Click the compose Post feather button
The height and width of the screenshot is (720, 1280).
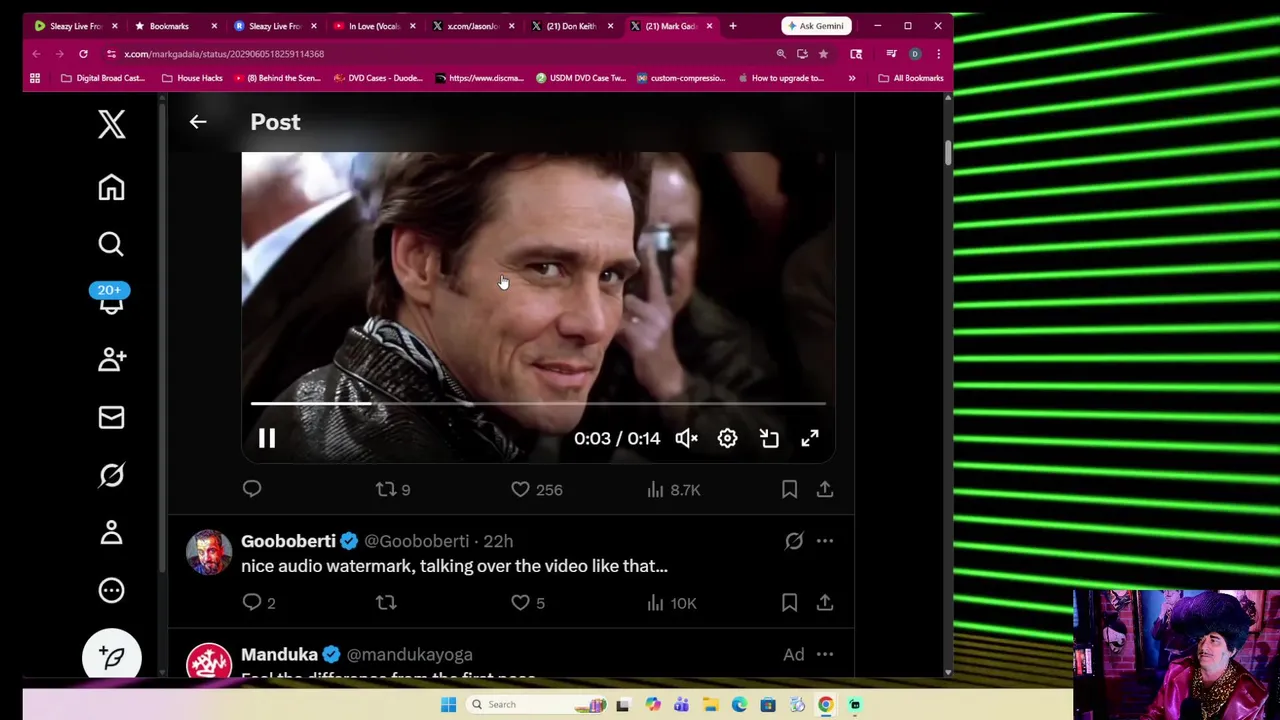(x=111, y=657)
